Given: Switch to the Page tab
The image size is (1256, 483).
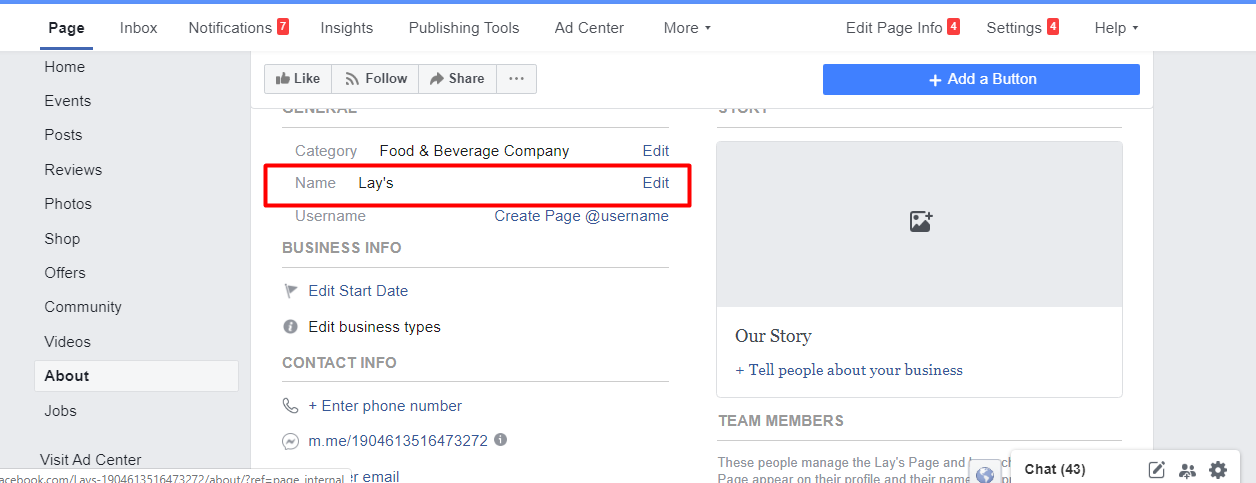Looking at the screenshot, I should tap(66, 28).
